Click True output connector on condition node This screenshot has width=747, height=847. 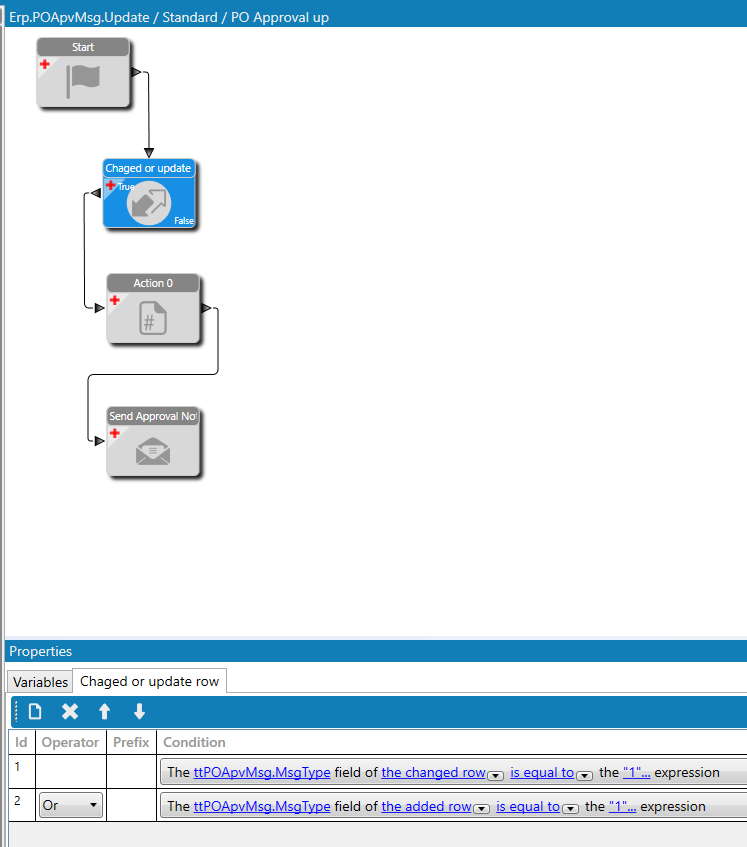[x=96, y=193]
